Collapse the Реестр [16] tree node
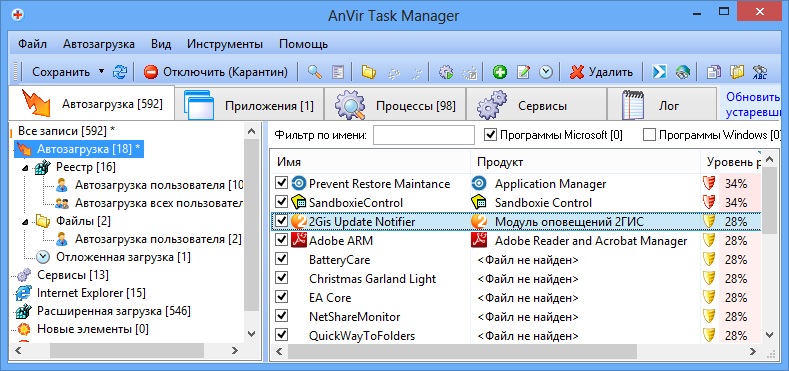789x371 pixels. [x=25, y=167]
